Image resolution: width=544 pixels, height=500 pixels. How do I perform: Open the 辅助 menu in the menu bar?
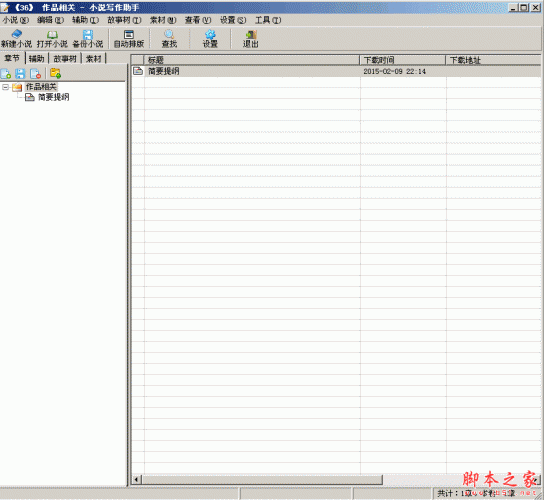click(x=85, y=20)
